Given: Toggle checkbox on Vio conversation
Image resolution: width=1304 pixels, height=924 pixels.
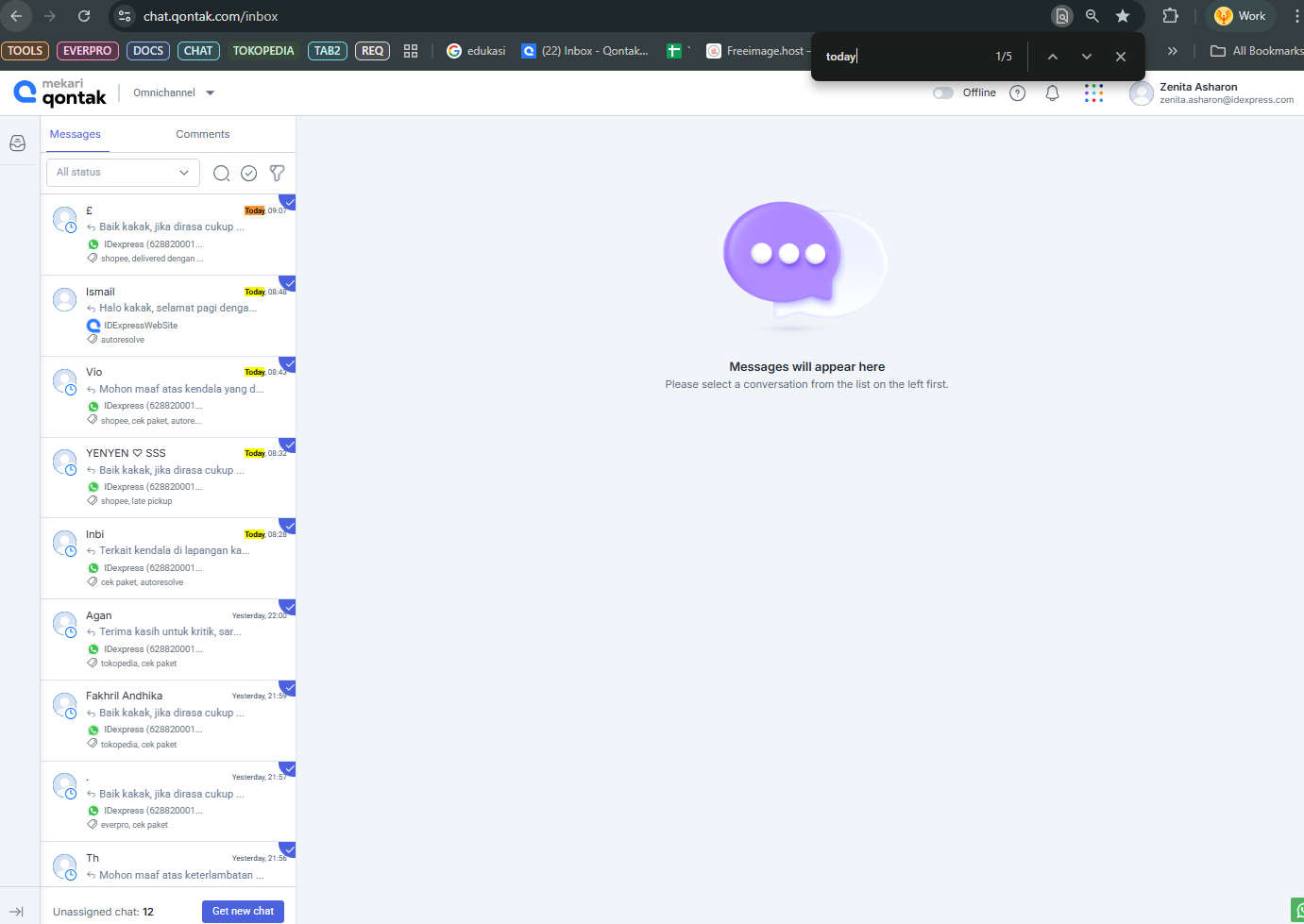Looking at the screenshot, I should [x=289, y=364].
